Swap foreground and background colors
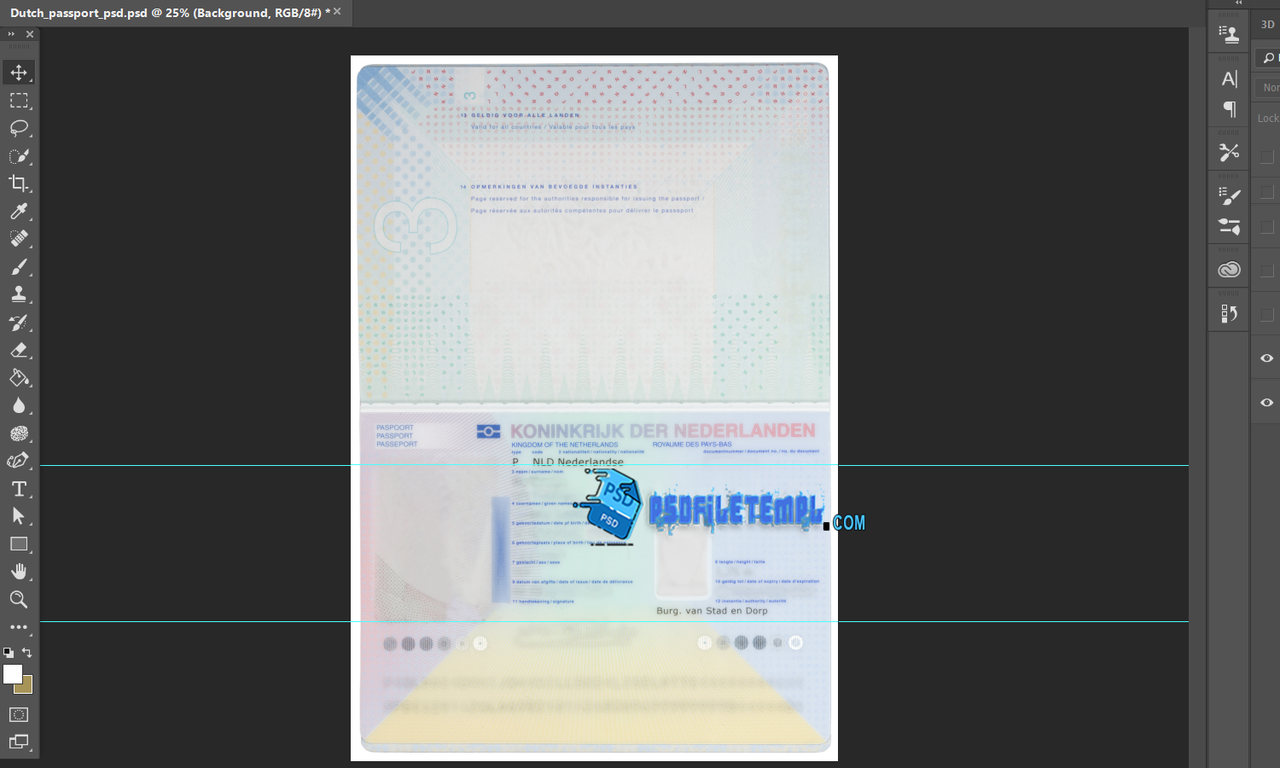 pos(27,652)
